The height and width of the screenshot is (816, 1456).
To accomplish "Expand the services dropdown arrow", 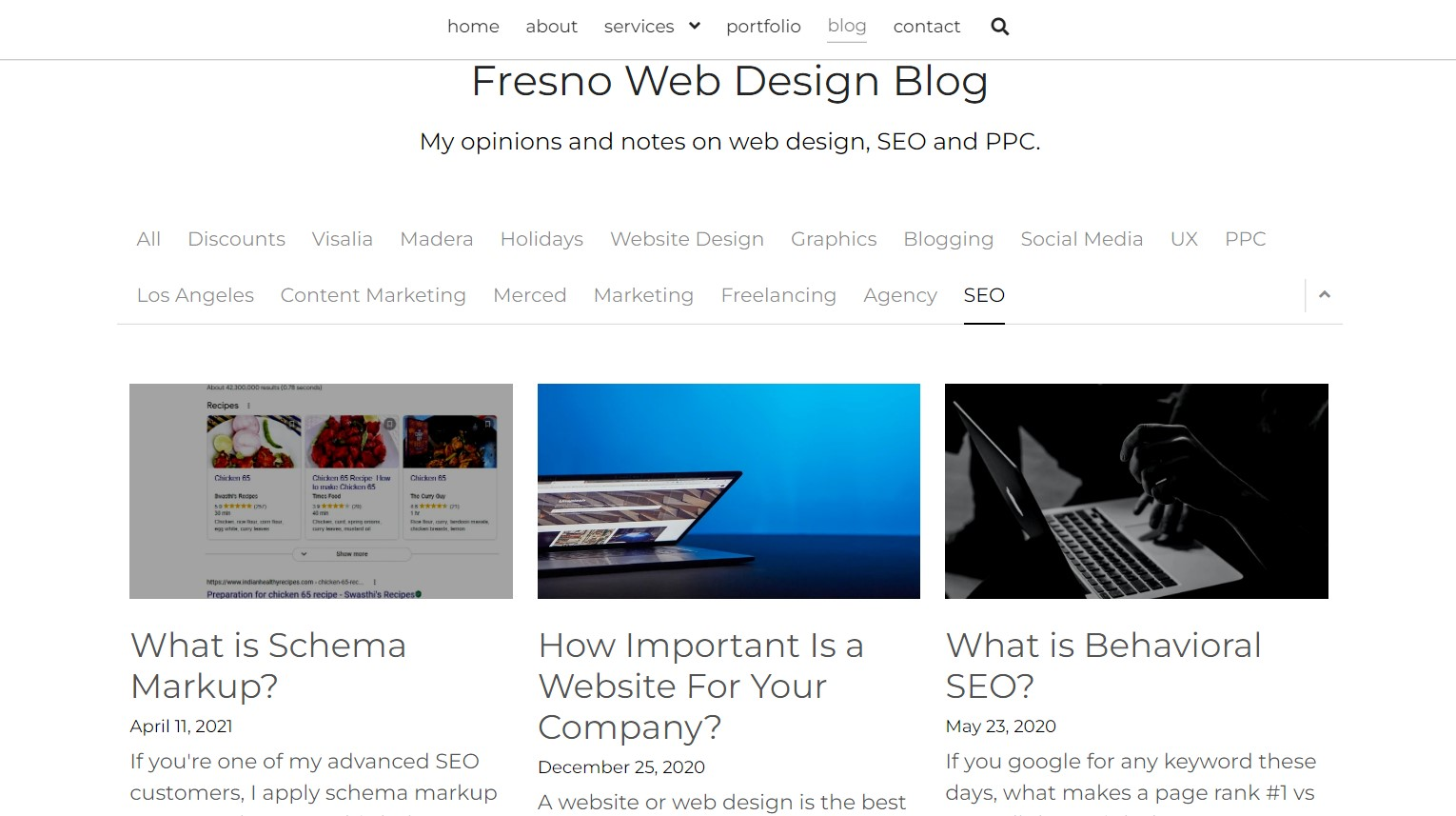I will point(694,26).
